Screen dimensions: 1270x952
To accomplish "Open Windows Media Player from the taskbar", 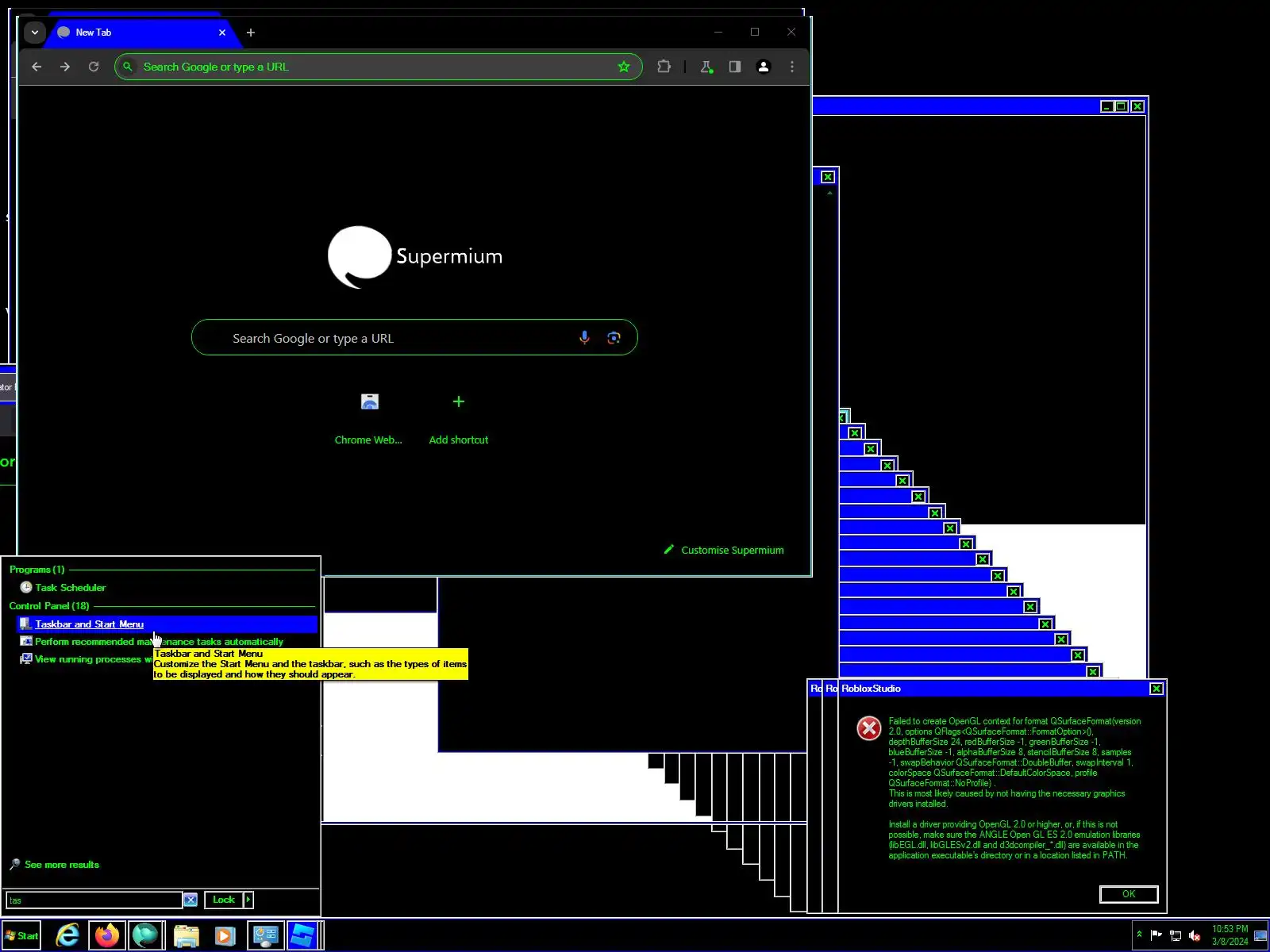I will pos(225,936).
